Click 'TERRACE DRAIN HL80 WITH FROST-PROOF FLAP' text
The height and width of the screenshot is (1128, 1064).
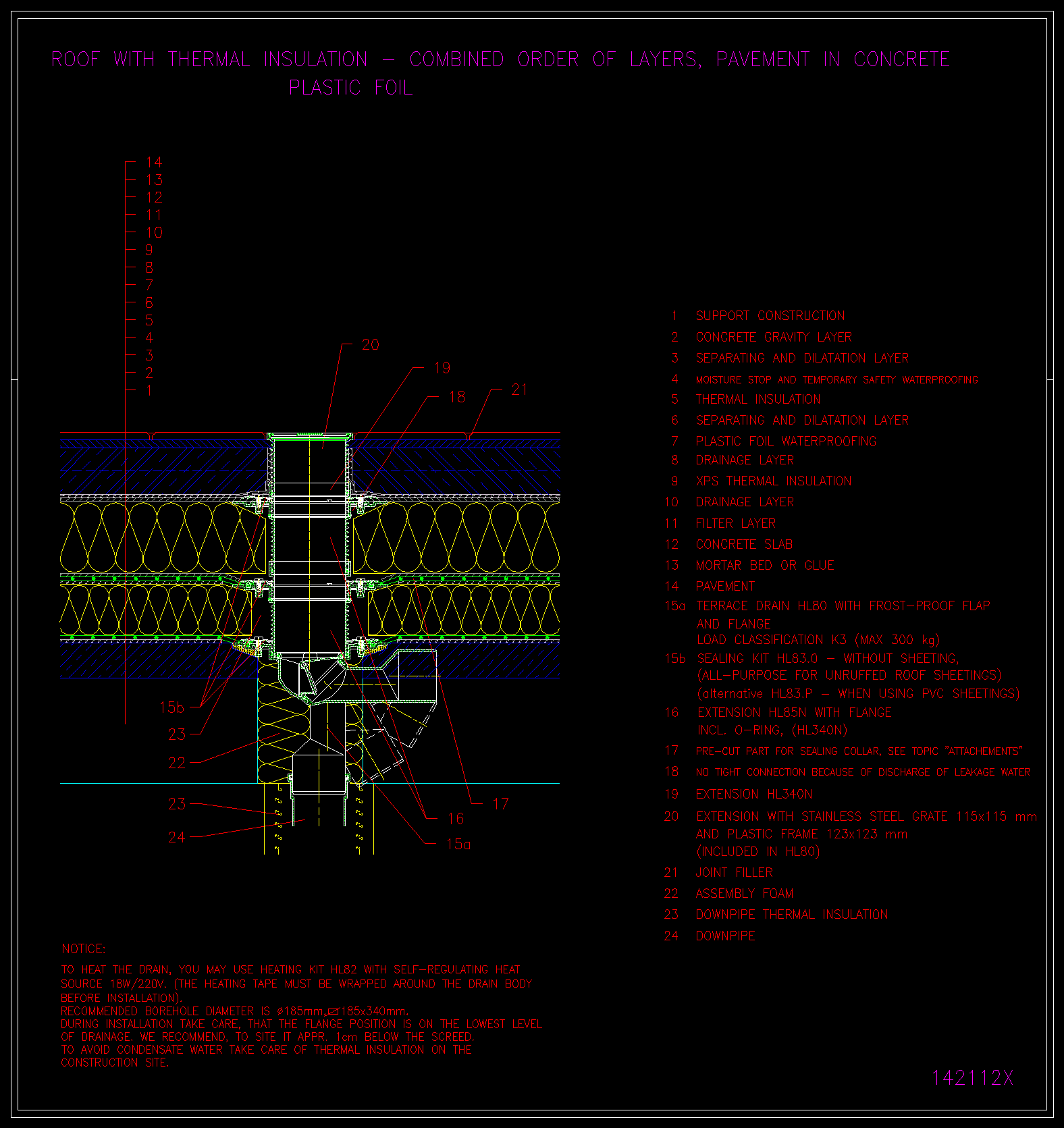point(843,606)
